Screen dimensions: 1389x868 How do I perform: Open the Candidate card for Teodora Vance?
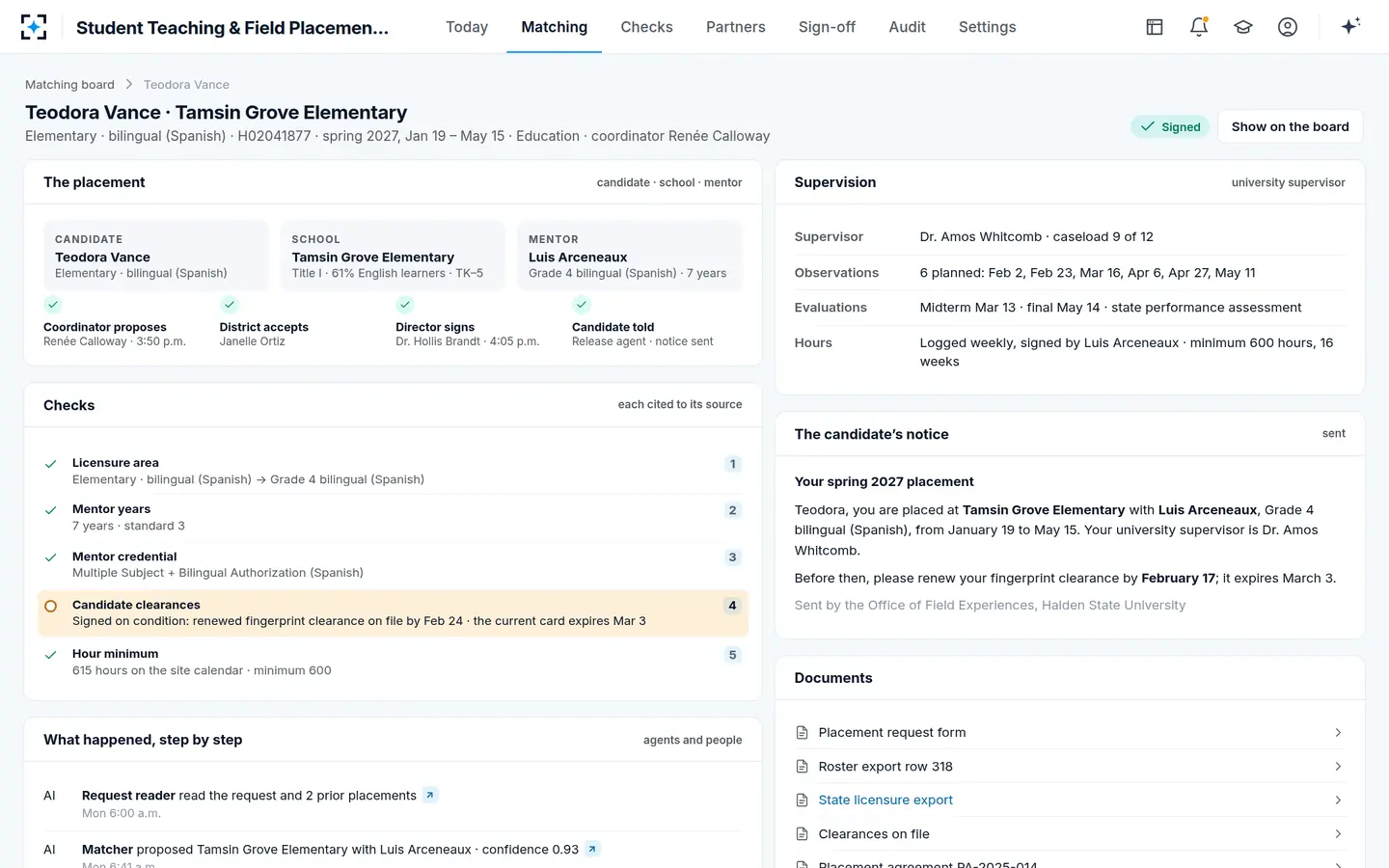click(156, 256)
